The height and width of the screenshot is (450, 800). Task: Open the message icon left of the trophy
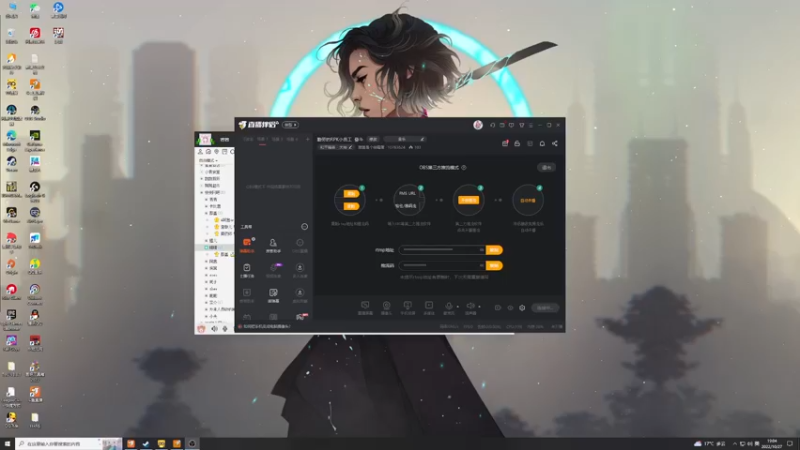click(511, 125)
